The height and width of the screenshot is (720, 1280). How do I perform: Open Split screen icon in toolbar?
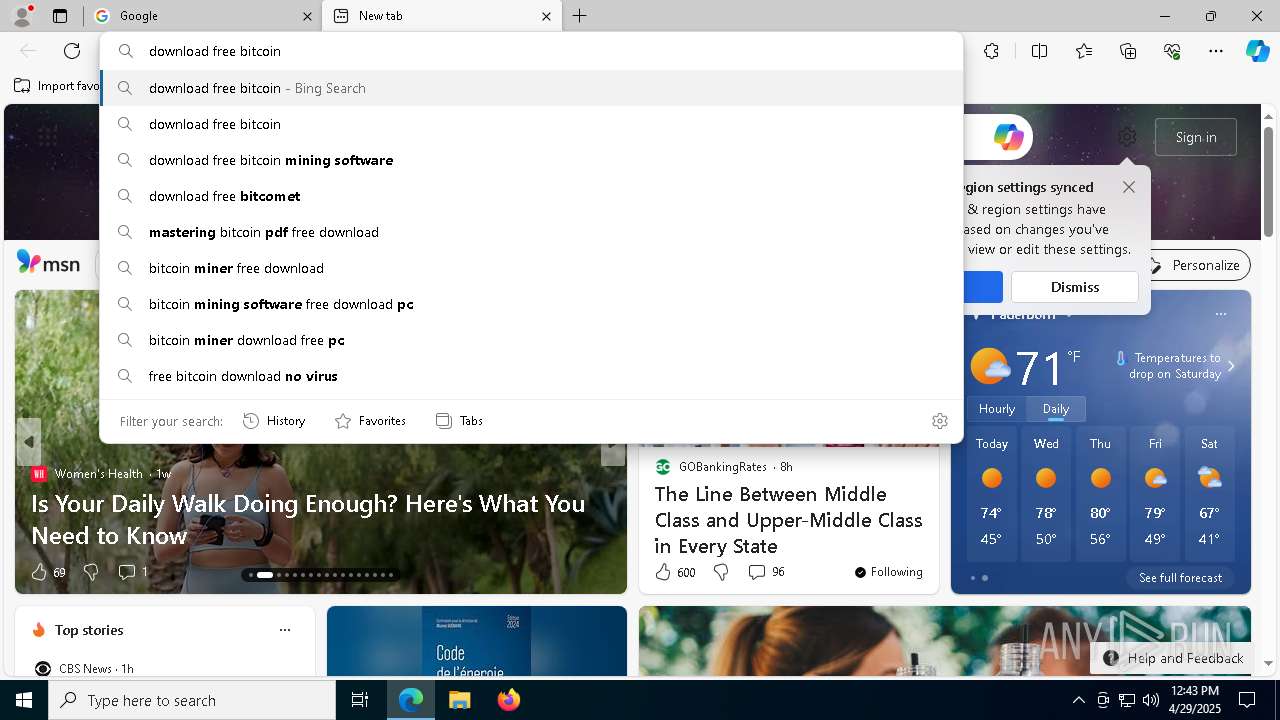(x=1039, y=51)
